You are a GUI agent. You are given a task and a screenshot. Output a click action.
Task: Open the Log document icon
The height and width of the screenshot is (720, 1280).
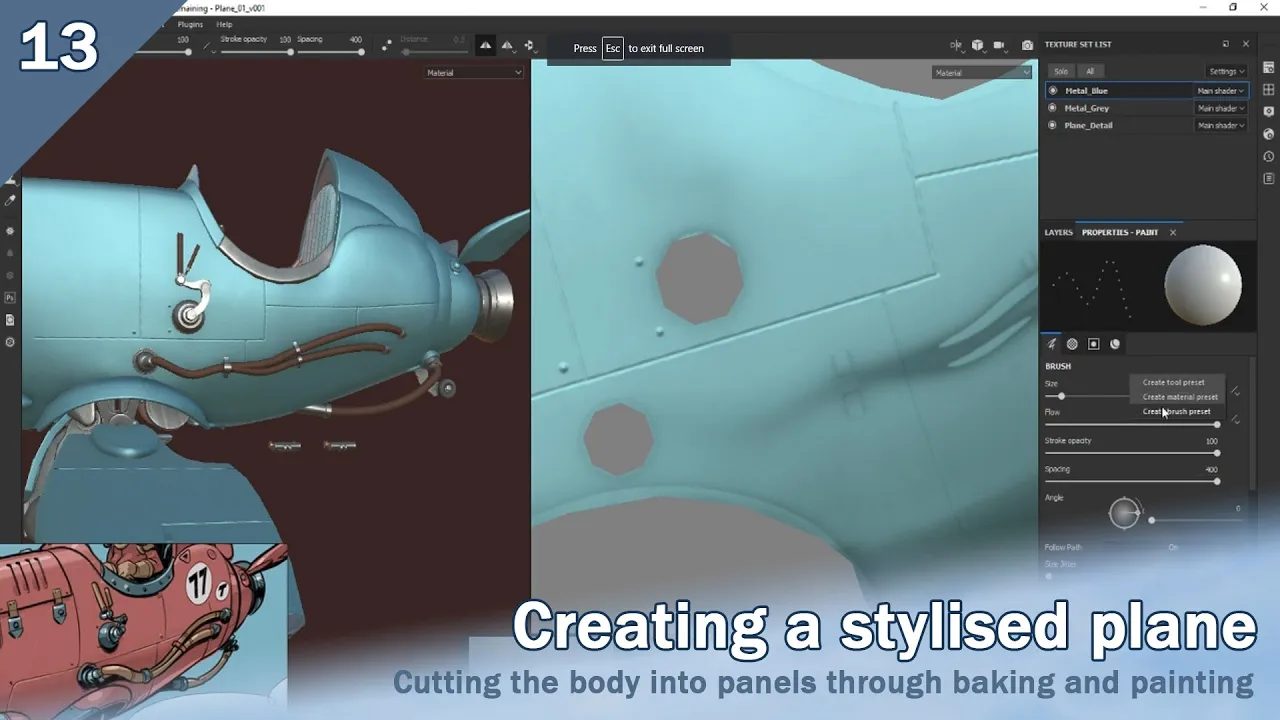click(1268, 178)
